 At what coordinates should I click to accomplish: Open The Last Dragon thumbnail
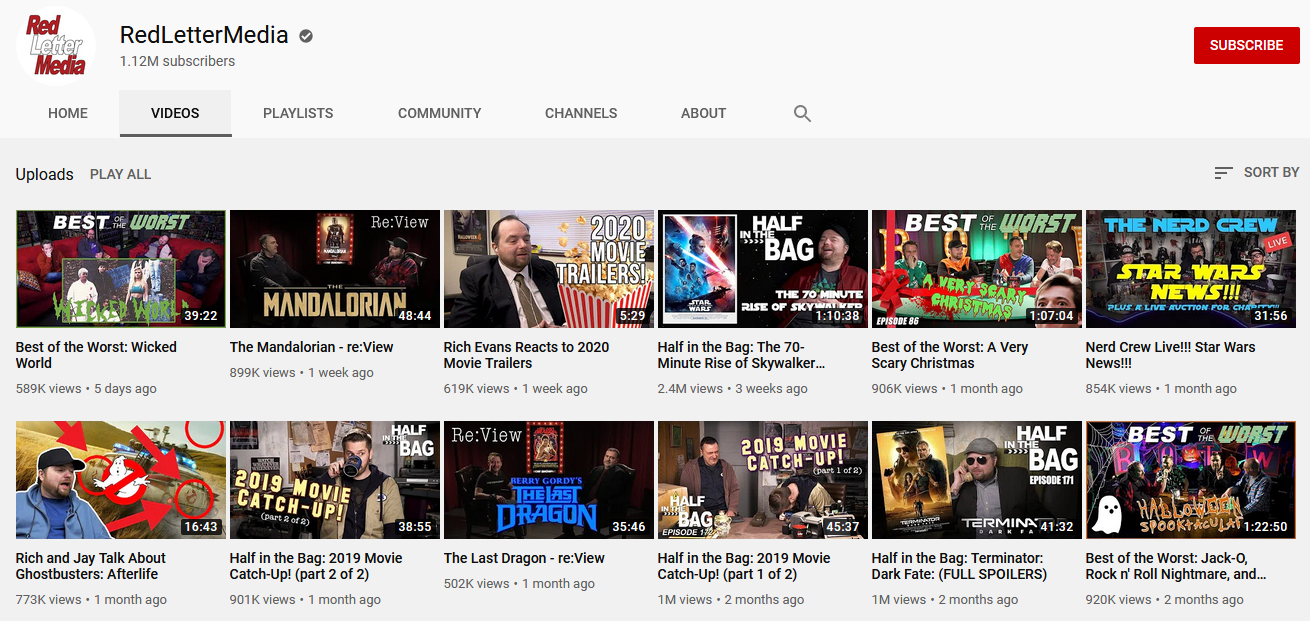(549, 480)
